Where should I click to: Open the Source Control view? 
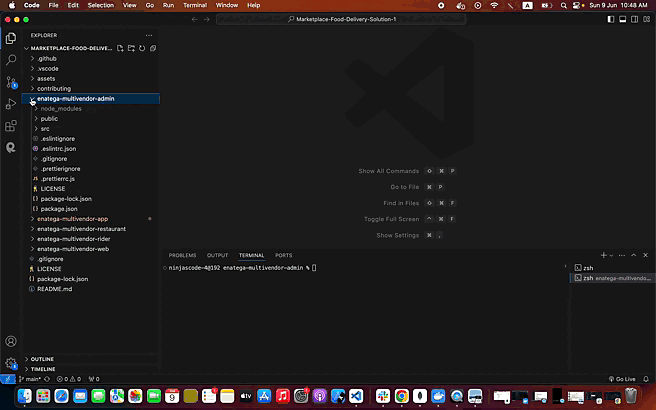pos(11,82)
